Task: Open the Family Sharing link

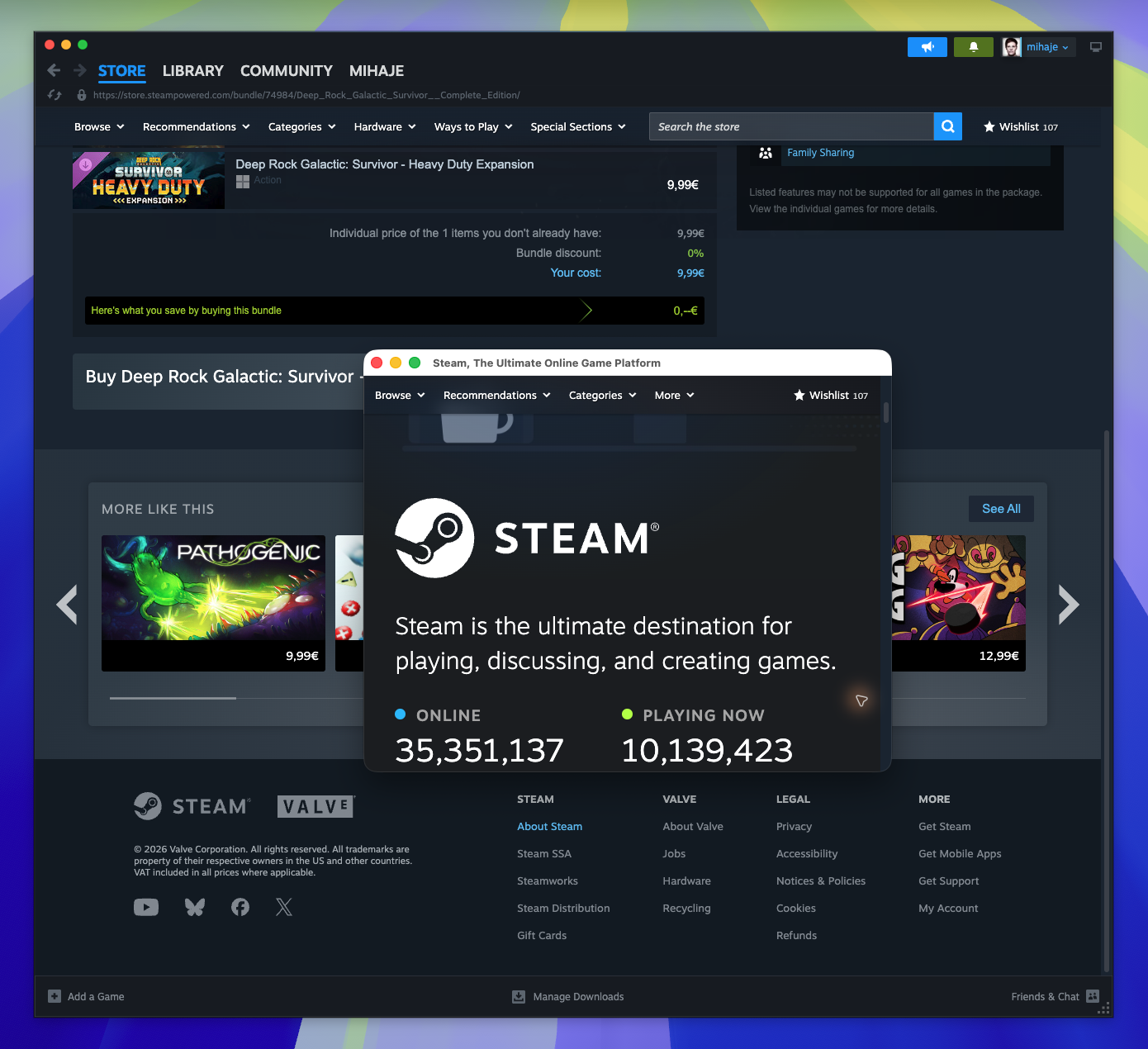Action: click(821, 153)
